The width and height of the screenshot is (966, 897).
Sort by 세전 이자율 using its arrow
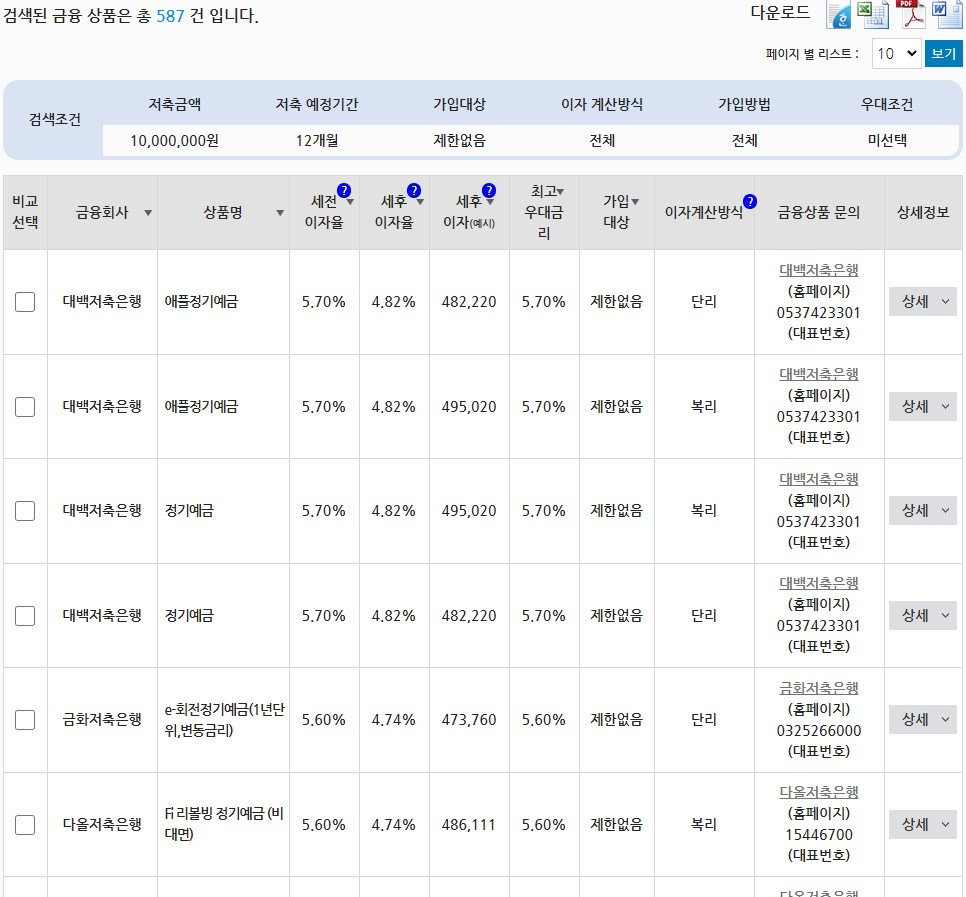[x=351, y=202]
